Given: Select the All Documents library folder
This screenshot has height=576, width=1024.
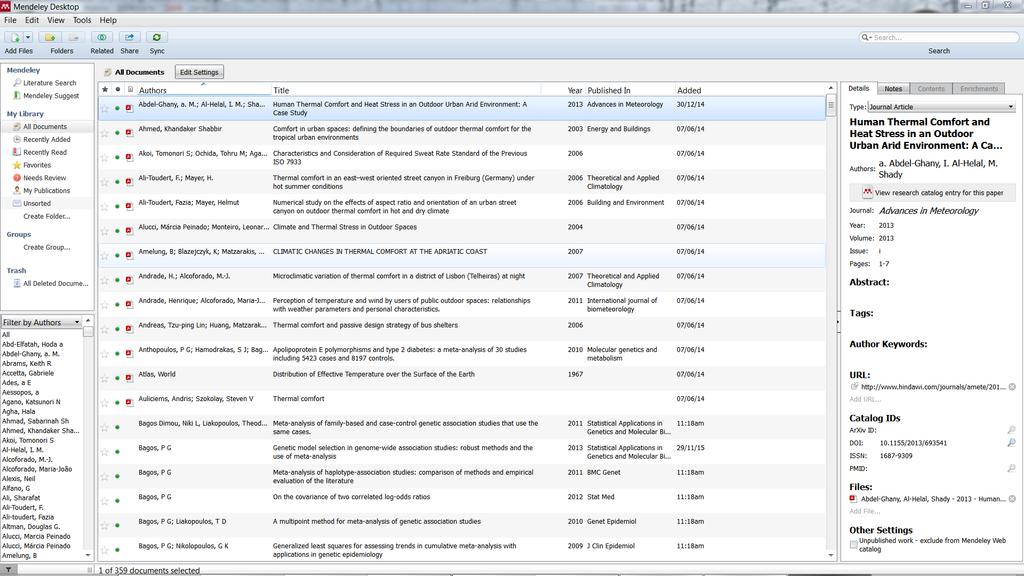Looking at the screenshot, I should point(44,127).
